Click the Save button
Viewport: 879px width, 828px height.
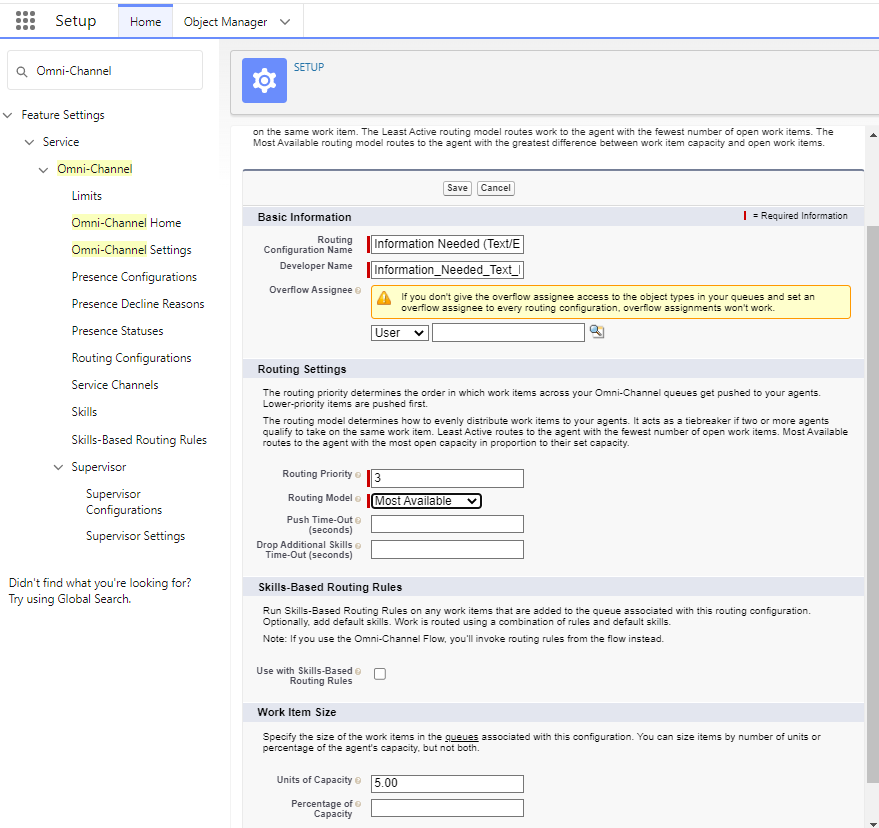pos(457,188)
